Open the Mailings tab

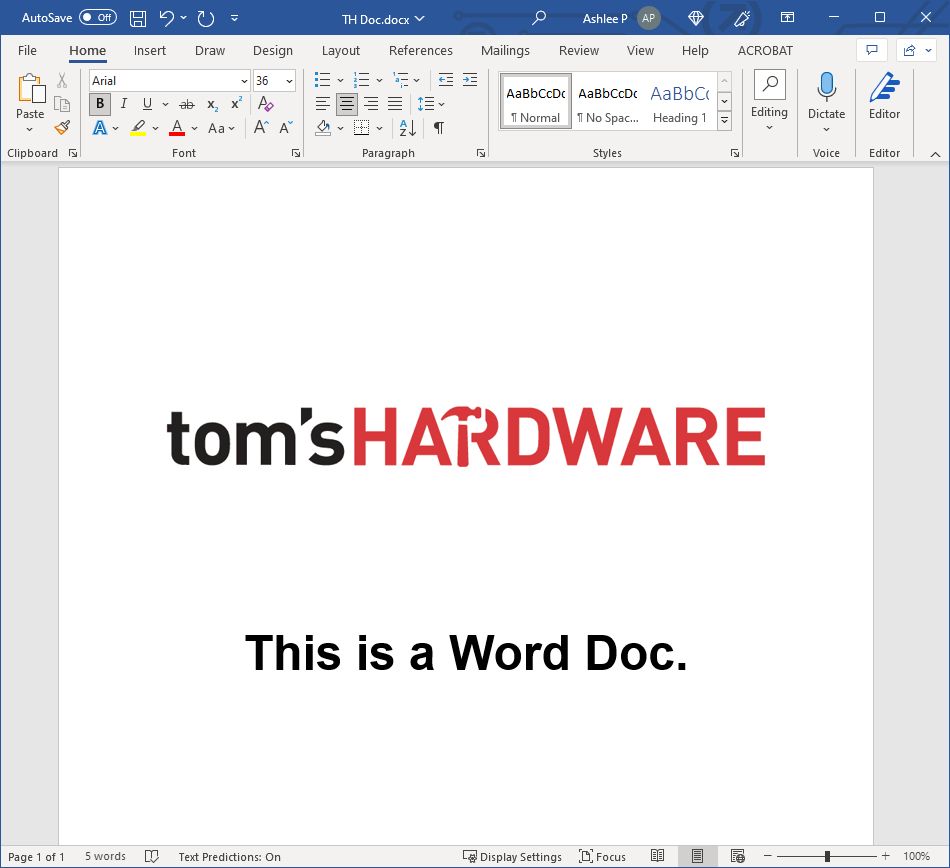(505, 50)
